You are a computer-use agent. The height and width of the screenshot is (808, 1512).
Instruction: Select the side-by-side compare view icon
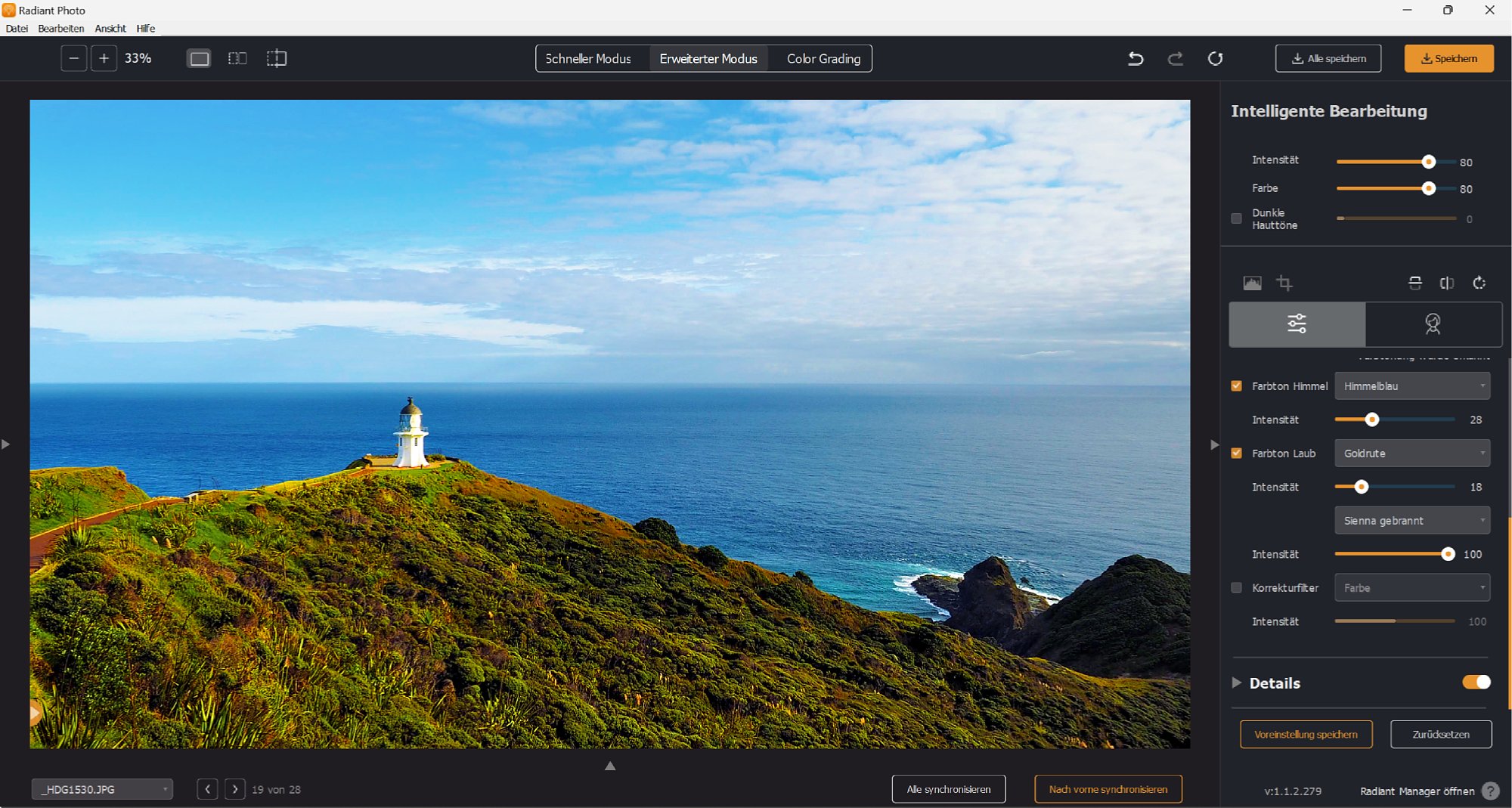(237, 58)
